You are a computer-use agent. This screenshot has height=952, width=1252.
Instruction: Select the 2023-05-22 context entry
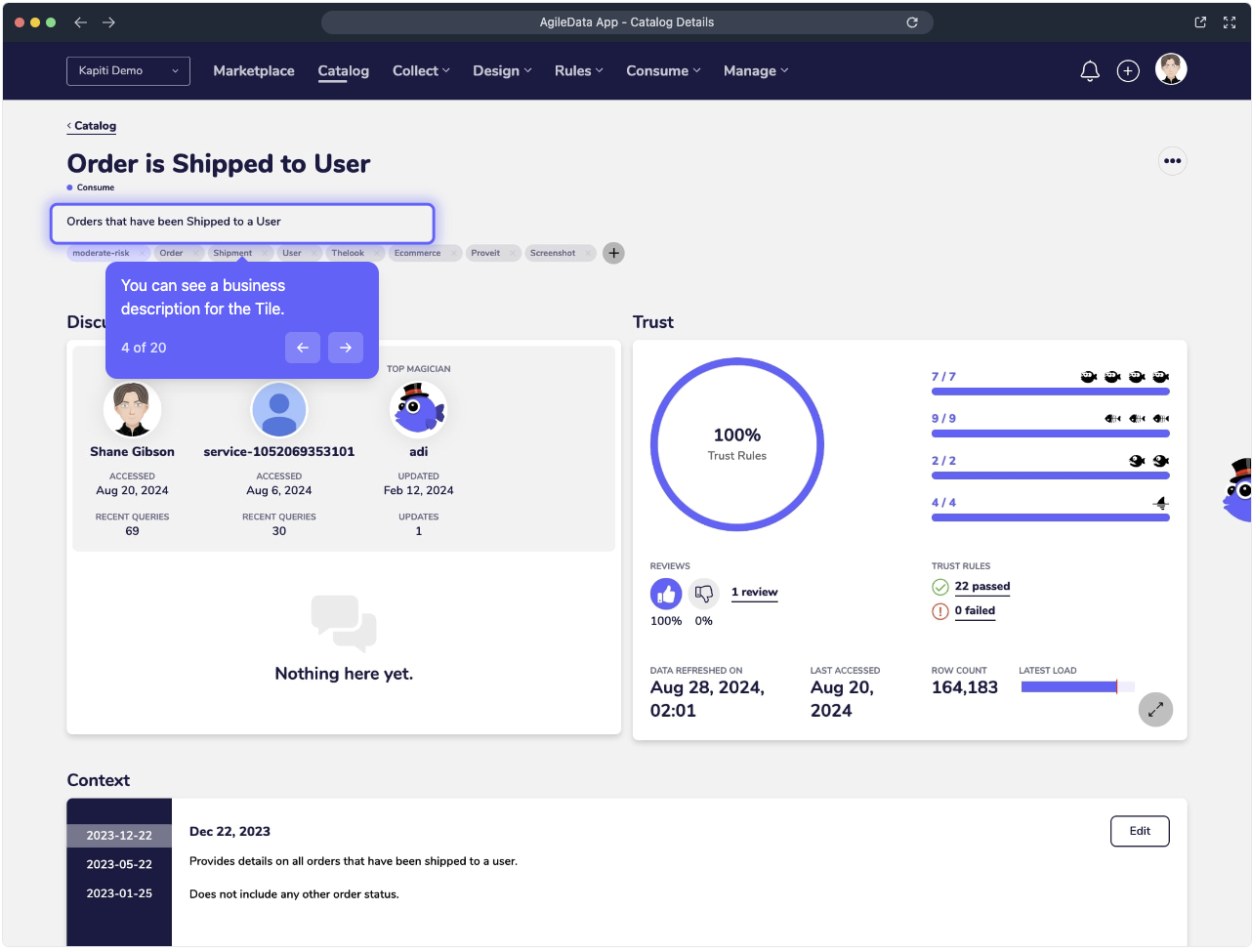[118, 864]
